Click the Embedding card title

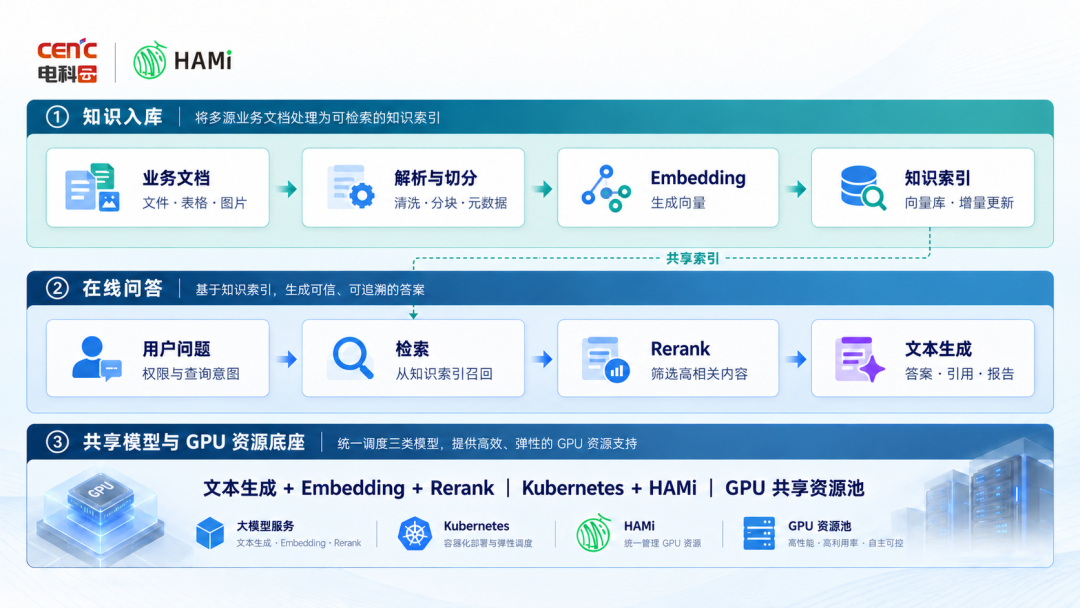pos(698,178)
